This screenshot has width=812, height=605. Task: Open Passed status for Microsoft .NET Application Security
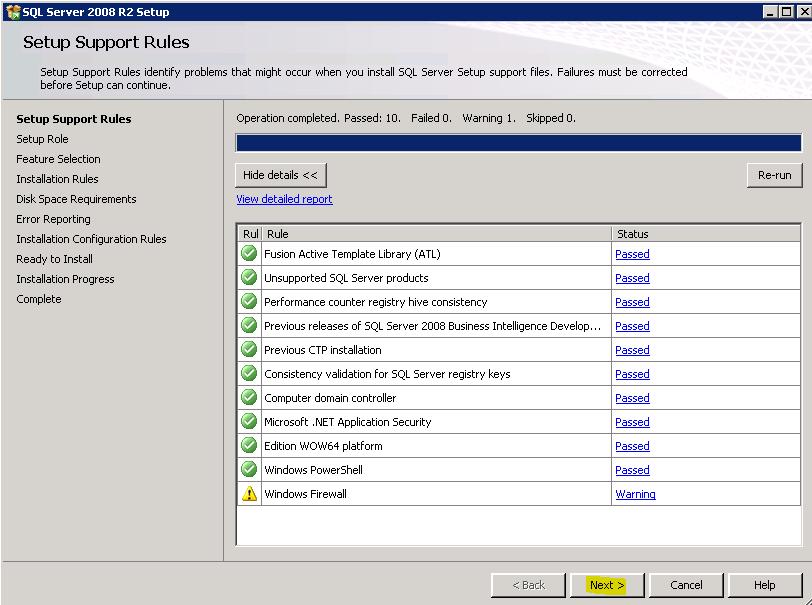(x=632, y=422)
